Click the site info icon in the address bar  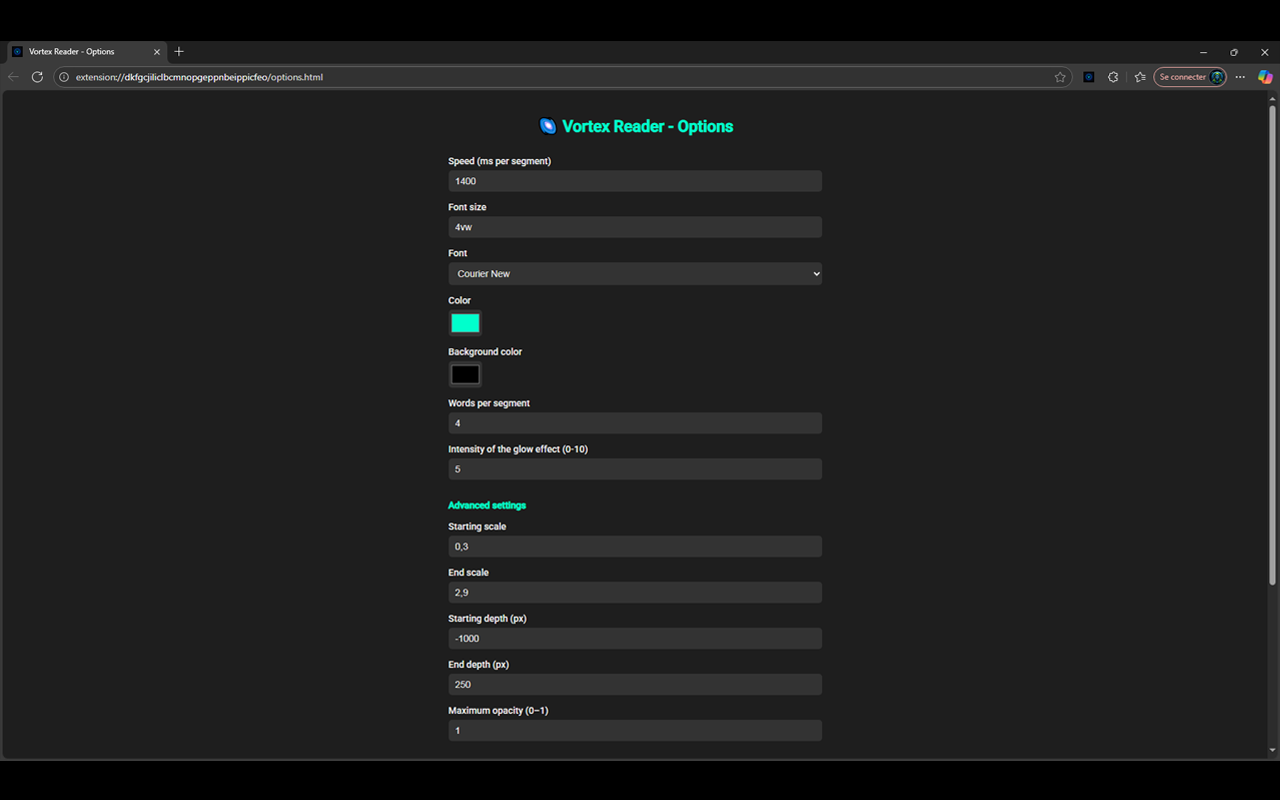(x=62, y=76)
